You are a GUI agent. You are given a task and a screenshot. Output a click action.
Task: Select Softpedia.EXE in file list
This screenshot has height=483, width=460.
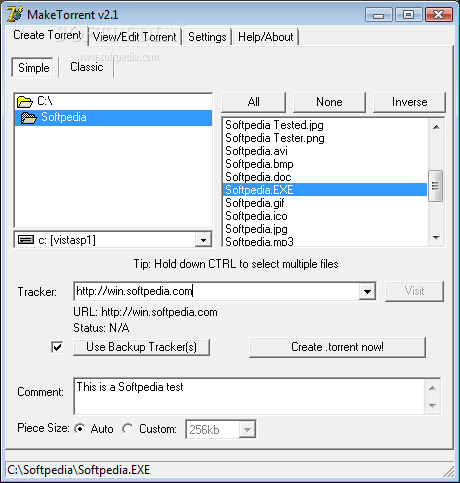[325, 190]
